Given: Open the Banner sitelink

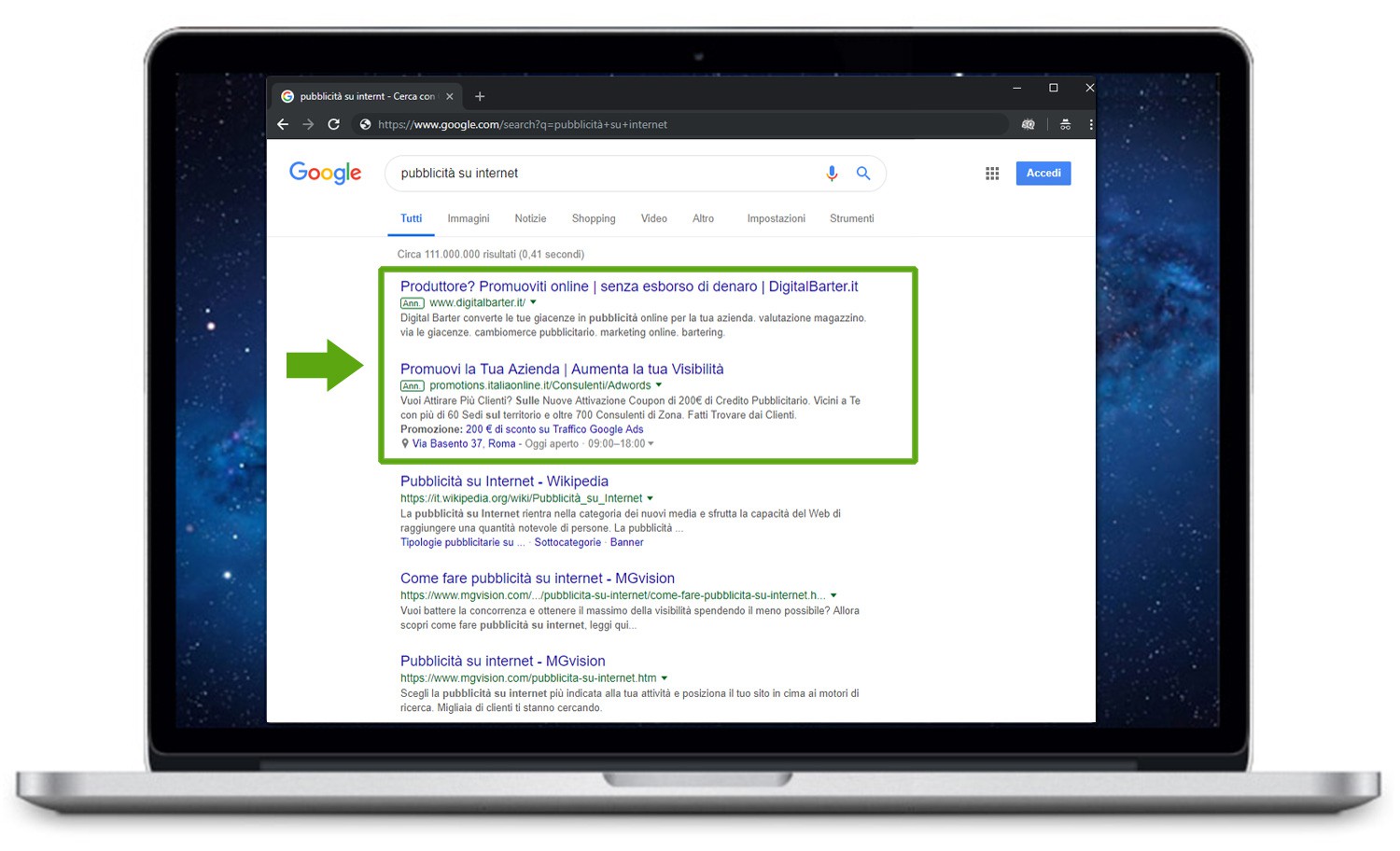Looking at the screenshot, I should [x=626, y=542].
